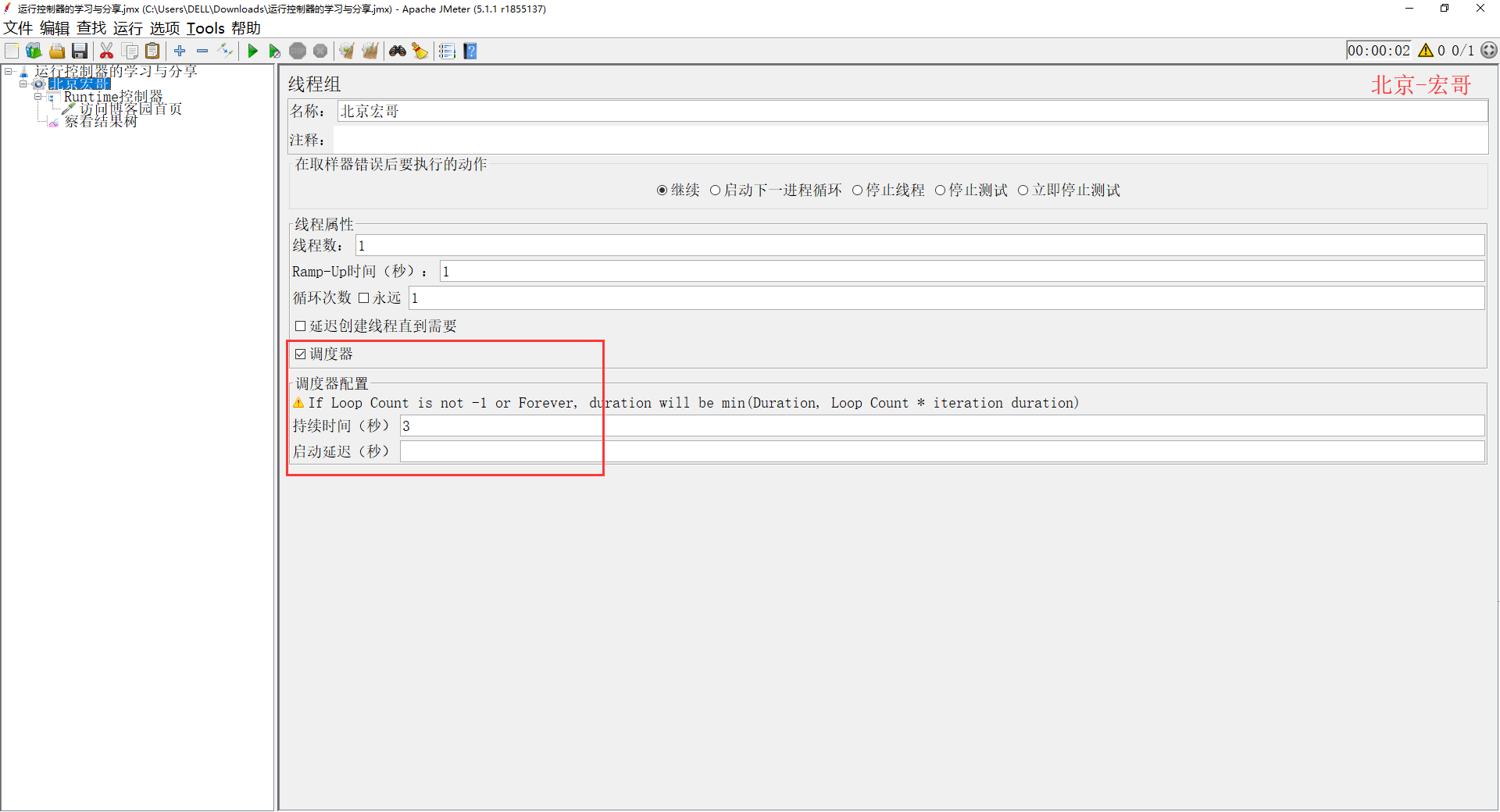Click the Toggle enable/disable pipette icon
Screen dimensions: 1500x812
click(226, 51)
